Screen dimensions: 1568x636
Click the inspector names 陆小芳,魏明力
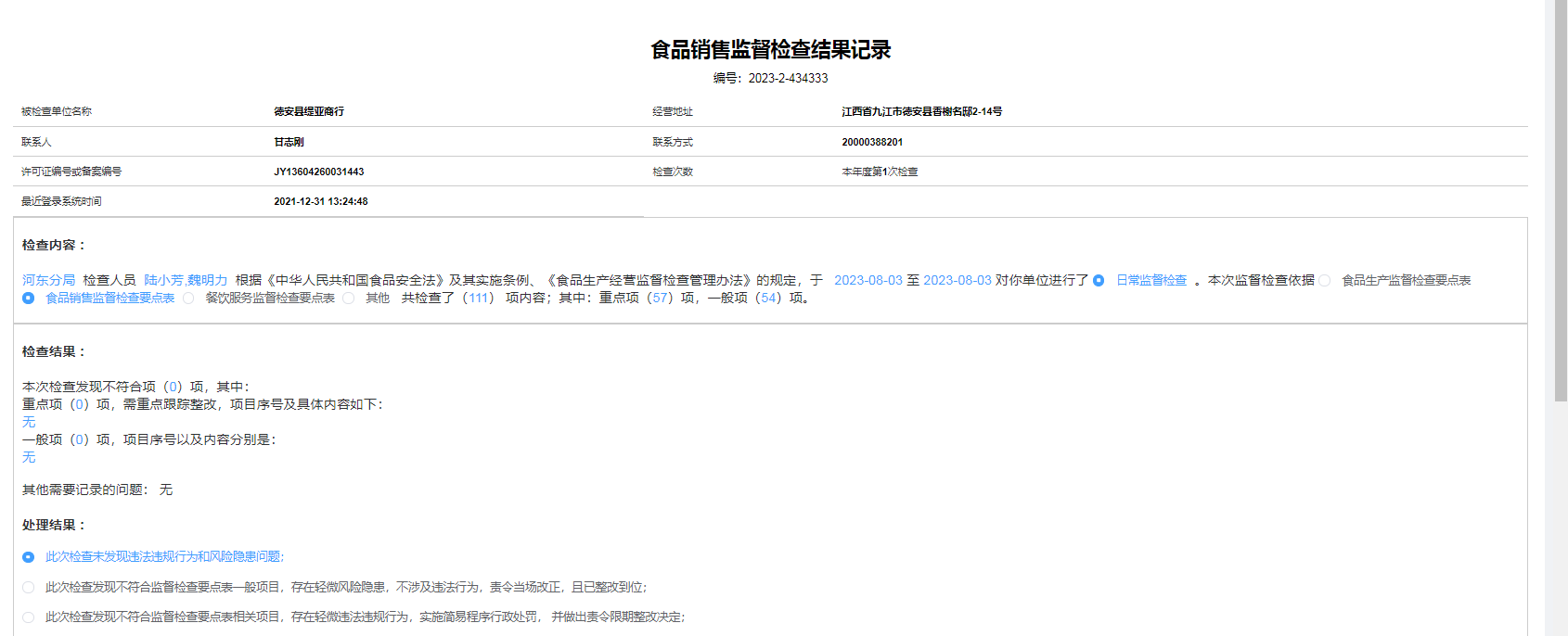[186, 280]
